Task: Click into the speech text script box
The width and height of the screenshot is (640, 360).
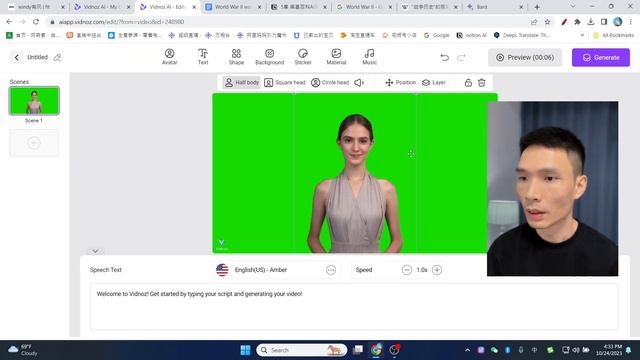Action: [x=354, y=307]
